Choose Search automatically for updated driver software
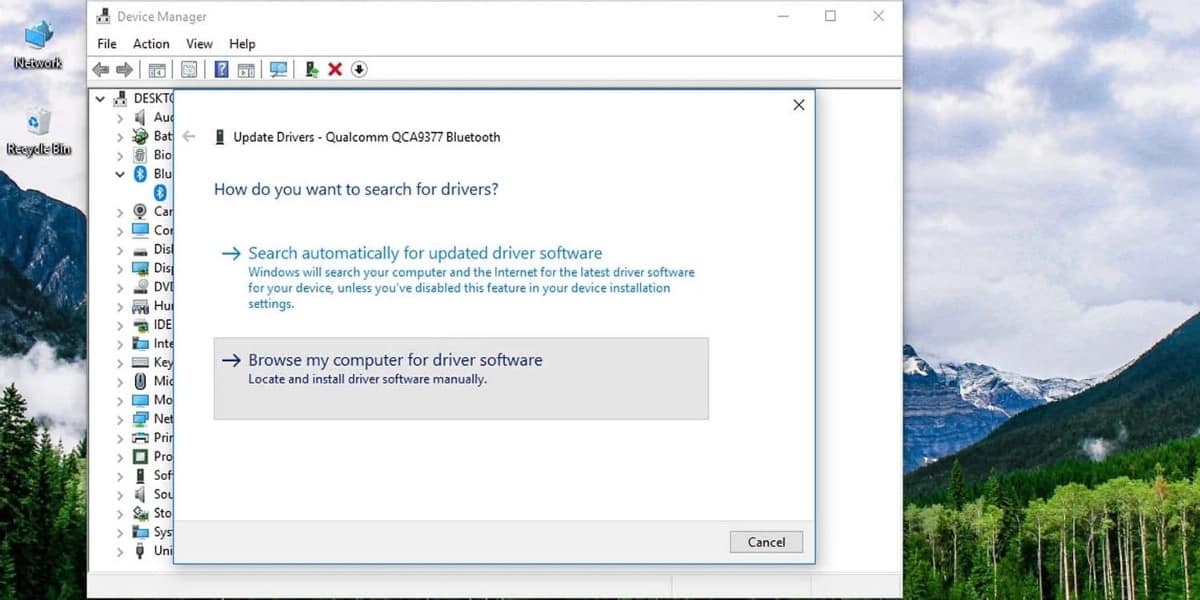The height and width of the screenshot is (600, 1200). click(423, 252)
